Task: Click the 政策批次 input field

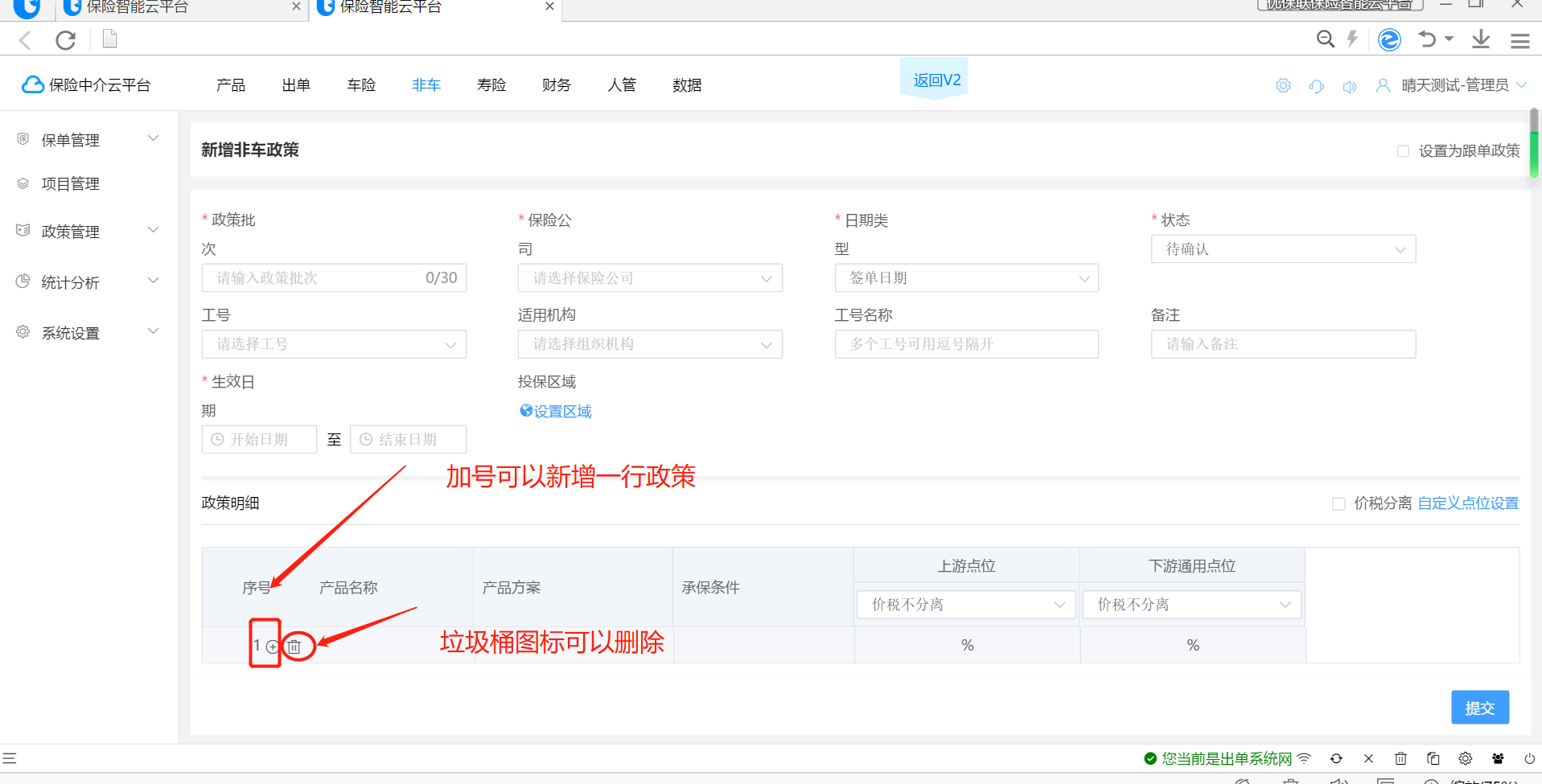Action: 334,278
